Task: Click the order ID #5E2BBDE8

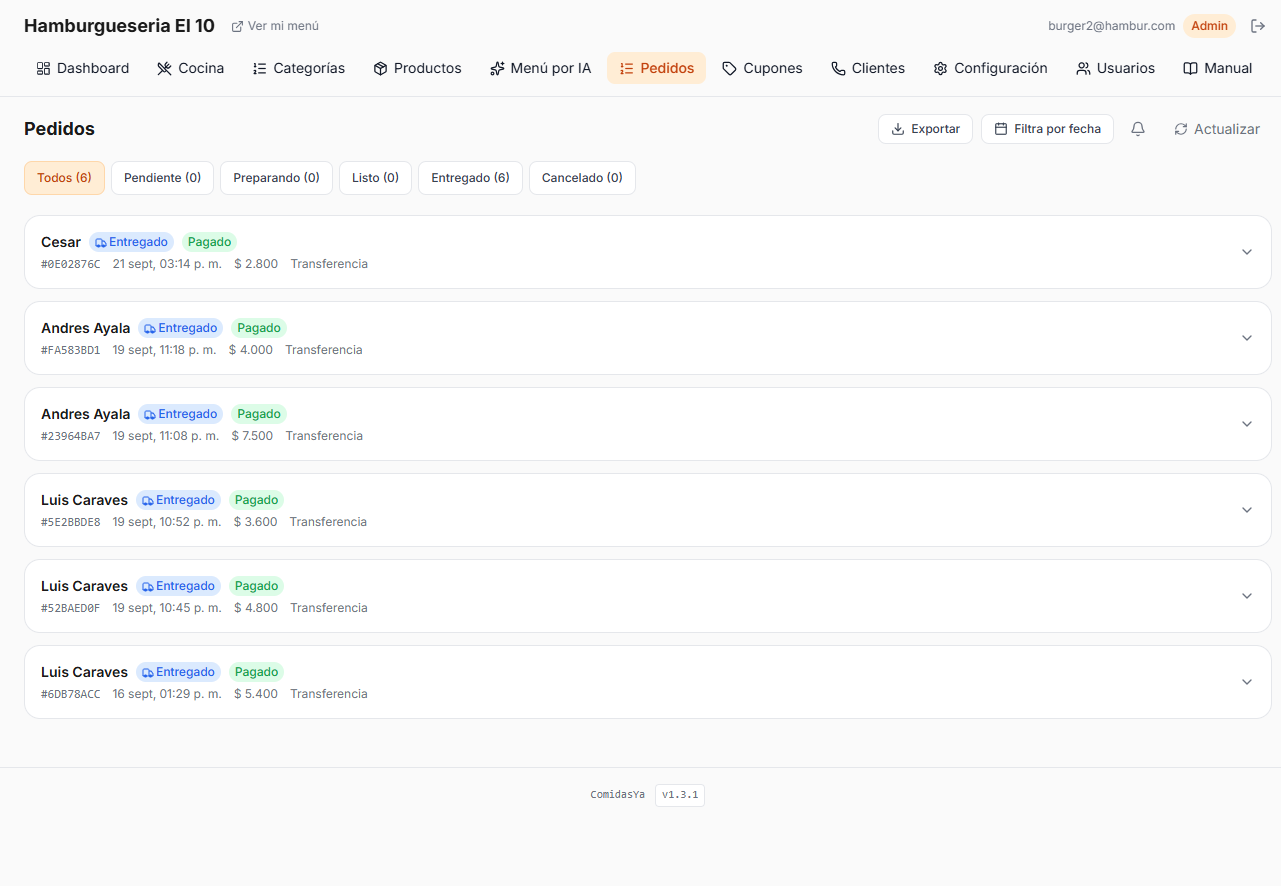Action: (70, 522)
